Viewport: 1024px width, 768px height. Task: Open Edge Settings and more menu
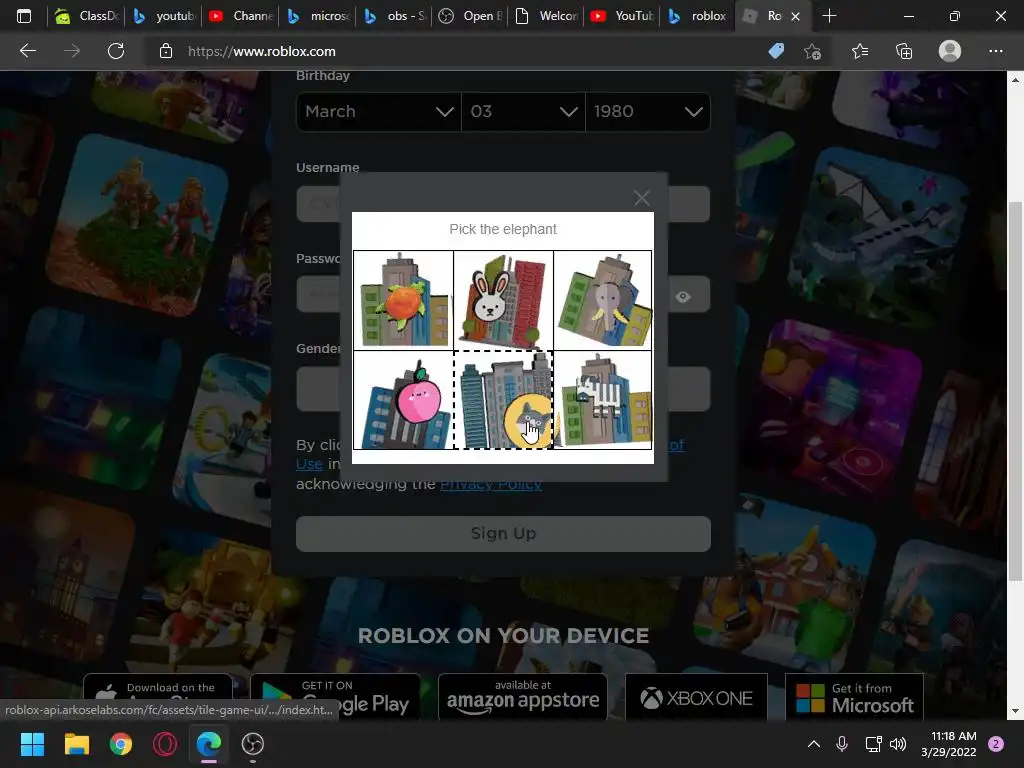tap(995, 51)
